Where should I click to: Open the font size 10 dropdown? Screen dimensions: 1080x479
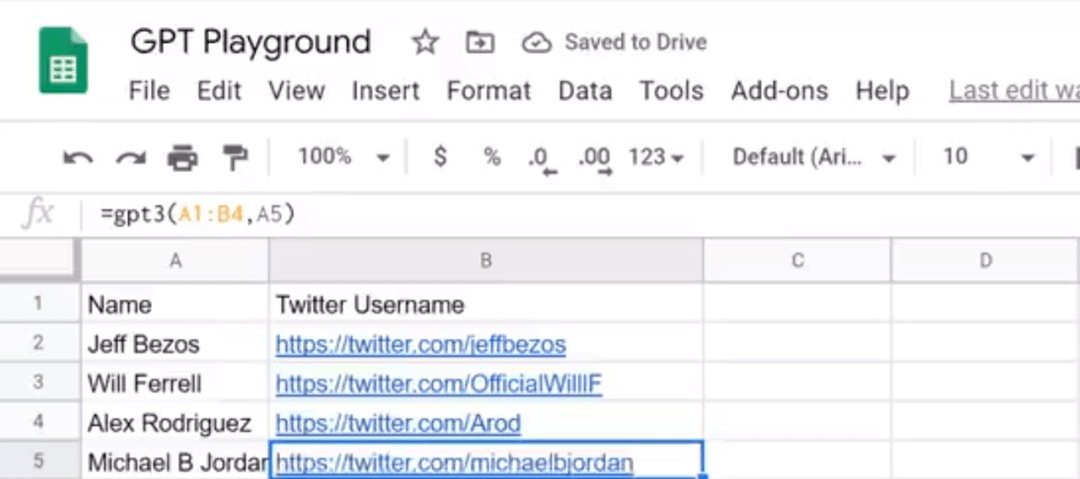(987, 157)
